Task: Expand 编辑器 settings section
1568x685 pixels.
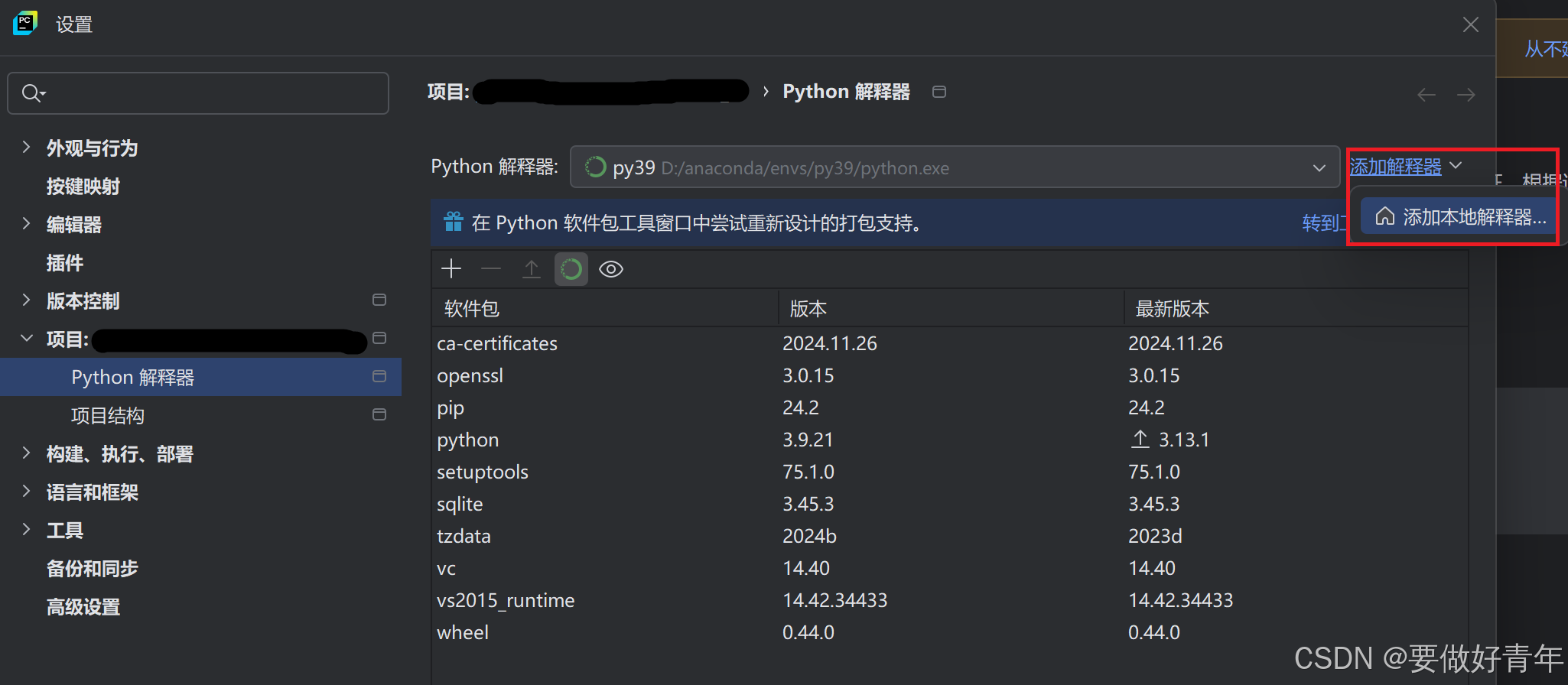Action: pyautogui.click(x=27, y=223)
